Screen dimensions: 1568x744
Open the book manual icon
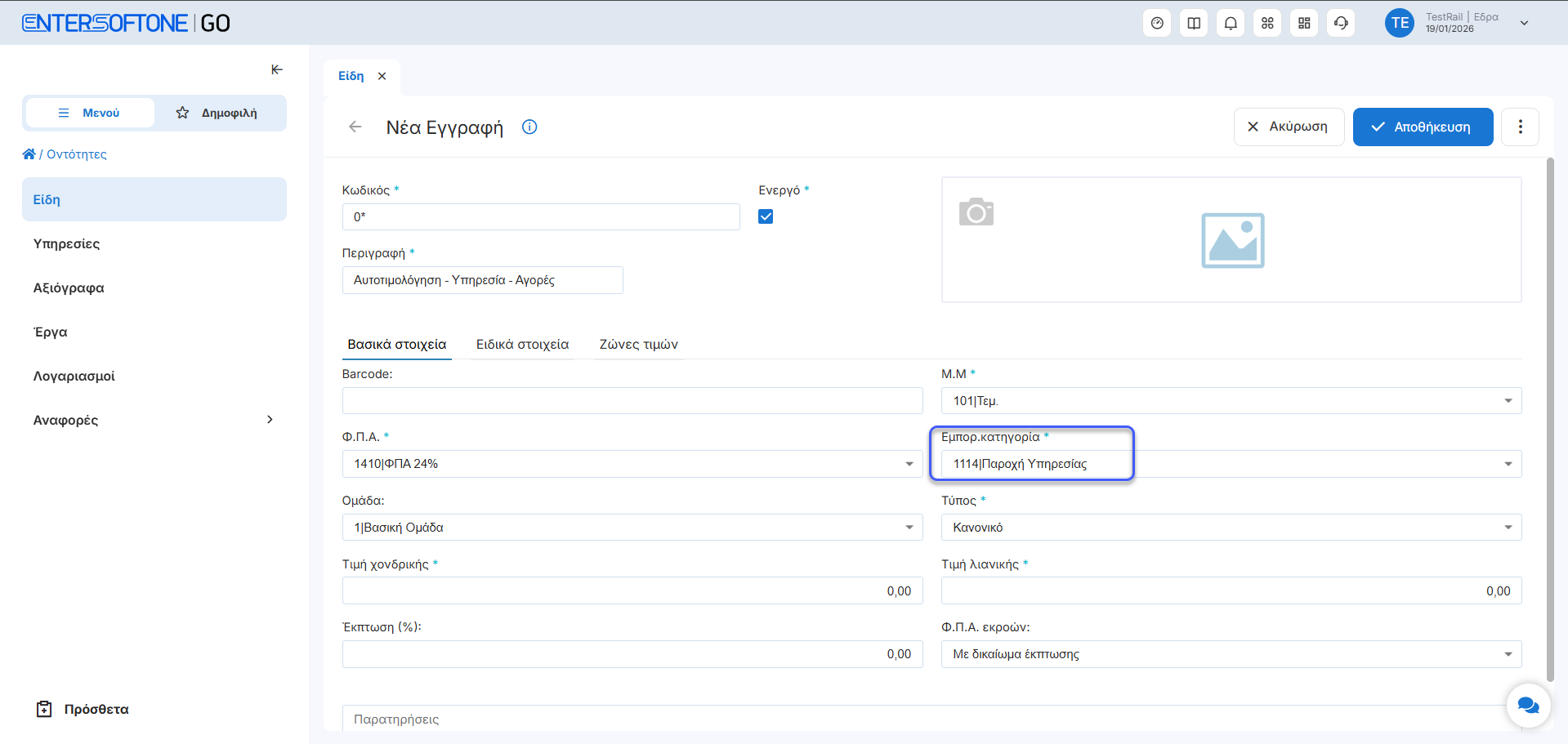point(1194,23)
